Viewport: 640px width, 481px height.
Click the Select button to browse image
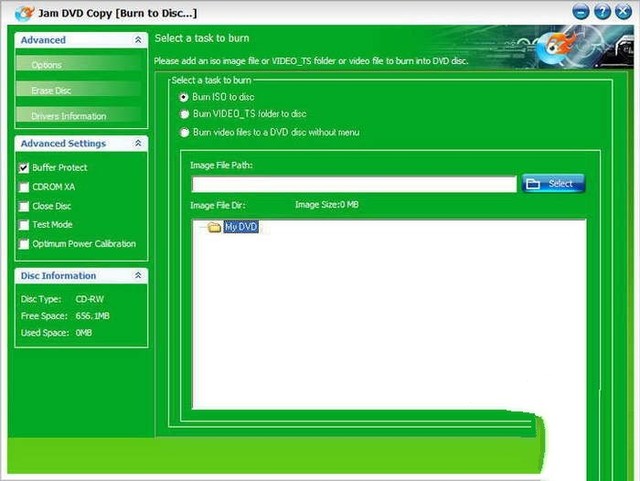click(x=553, y=184)
